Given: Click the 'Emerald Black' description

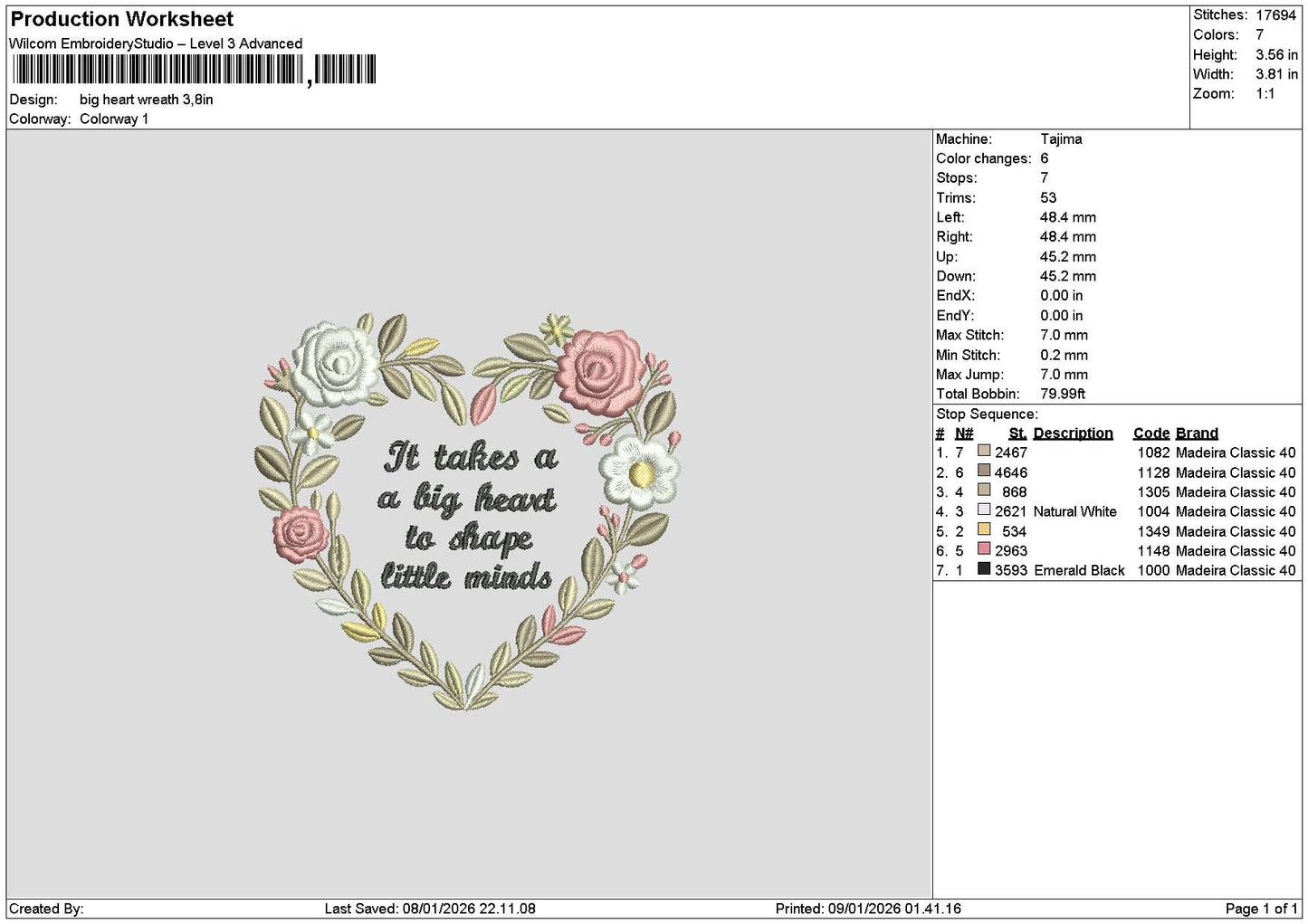Looking at the screenshot, I should point(1079,570).
